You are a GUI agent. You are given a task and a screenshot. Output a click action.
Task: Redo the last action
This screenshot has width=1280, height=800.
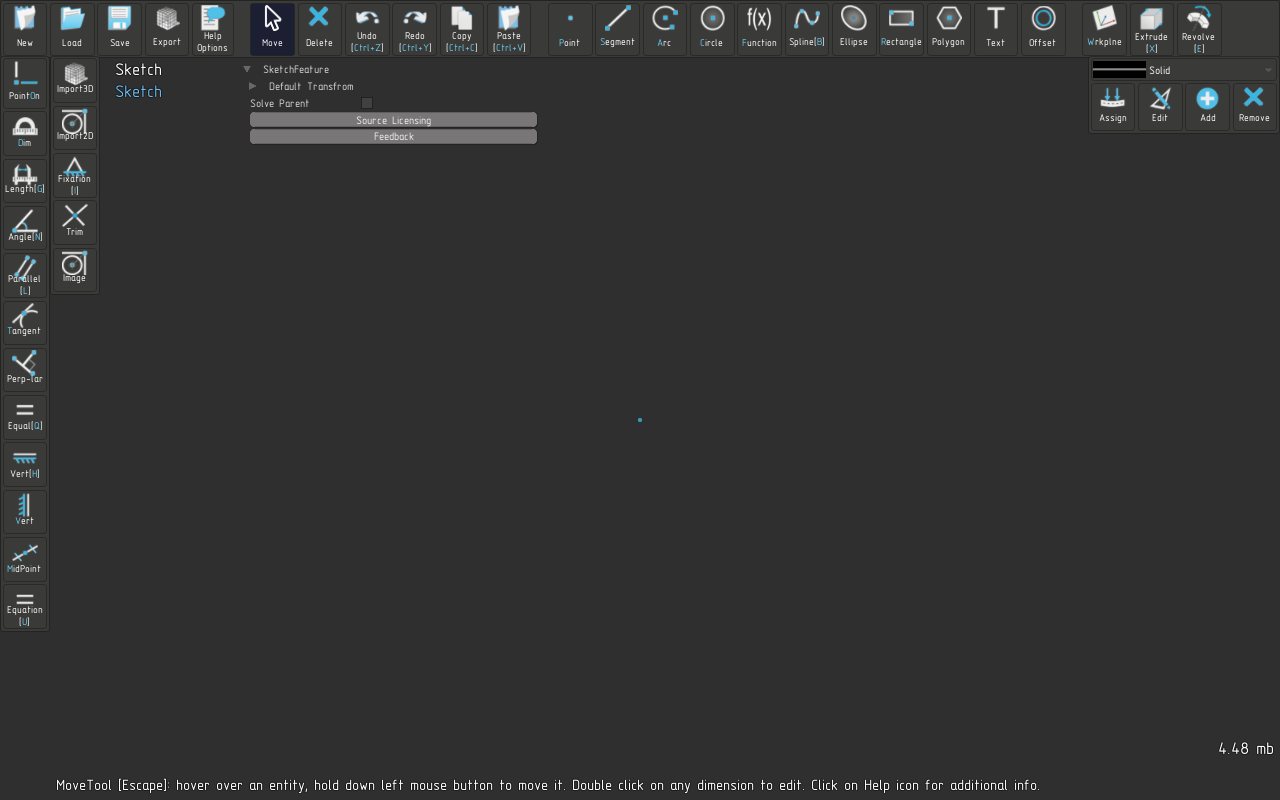414,28
